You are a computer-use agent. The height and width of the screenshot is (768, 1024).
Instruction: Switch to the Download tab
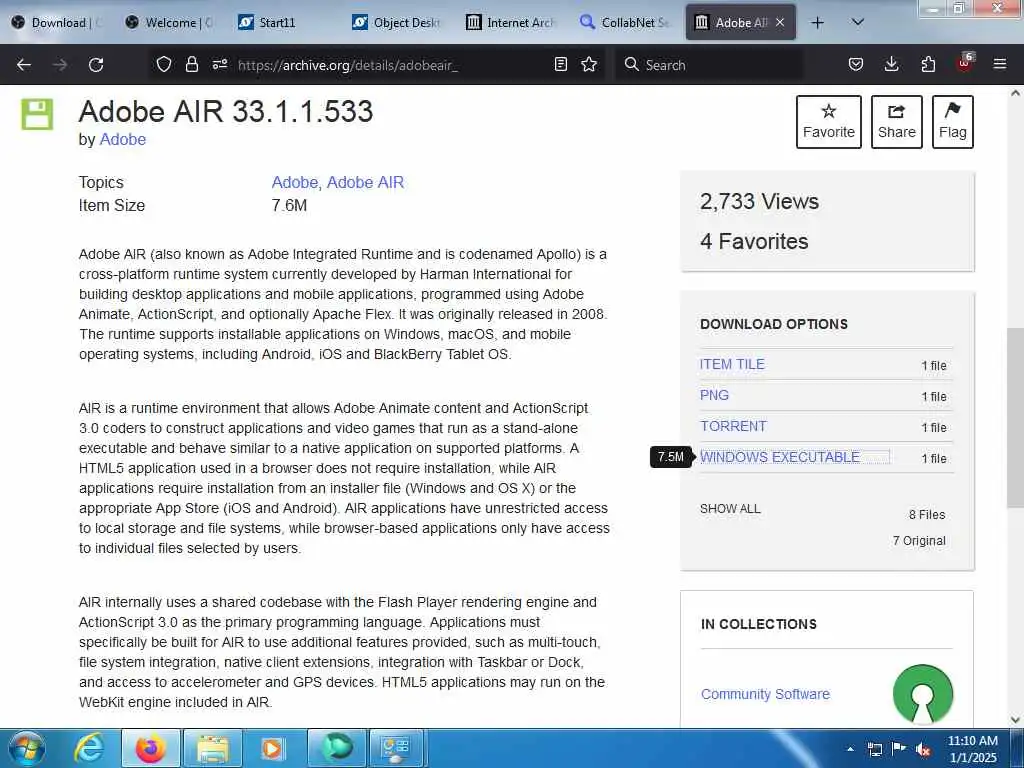[x=58, y=22]
